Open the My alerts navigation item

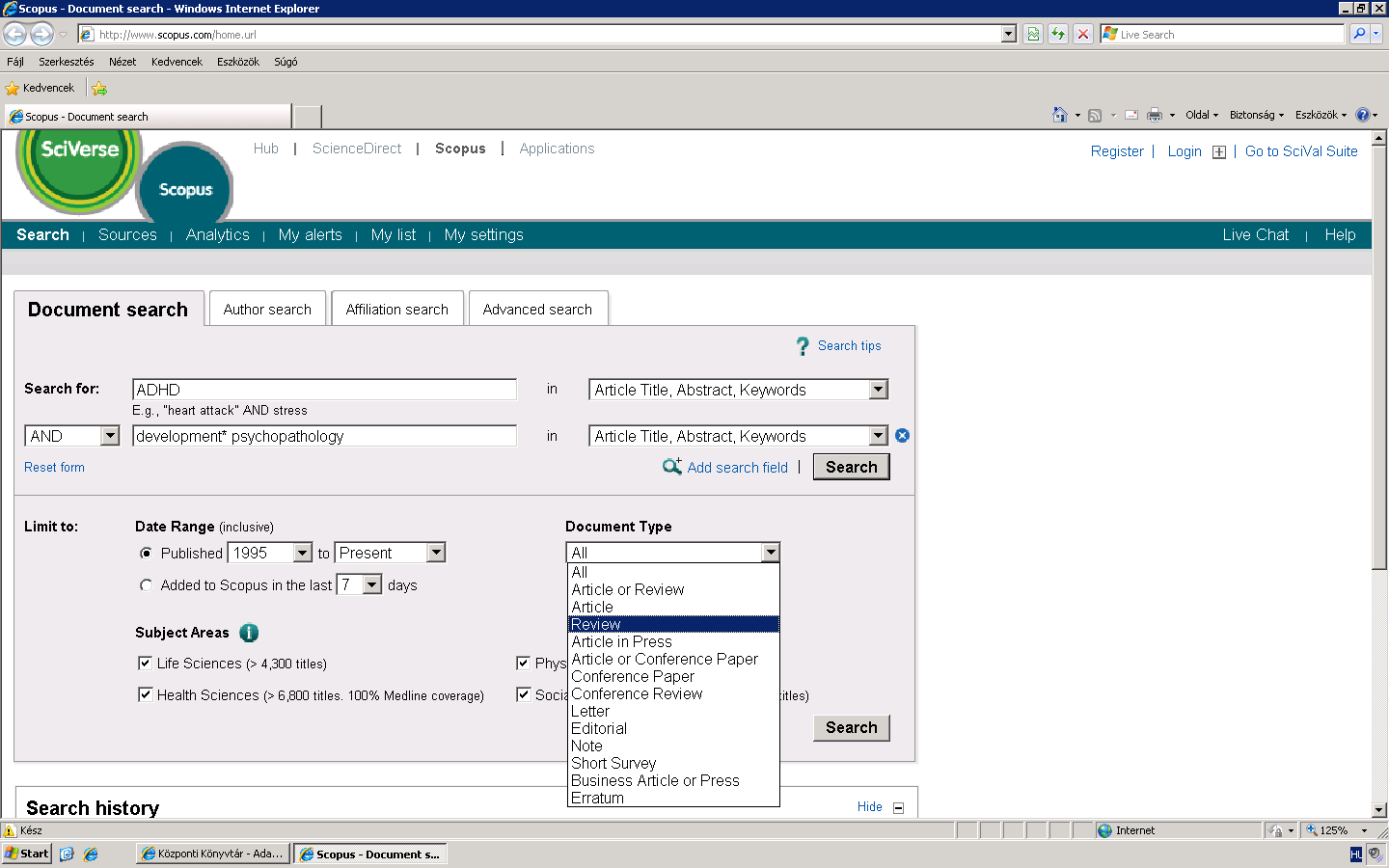tap(310, 235)
